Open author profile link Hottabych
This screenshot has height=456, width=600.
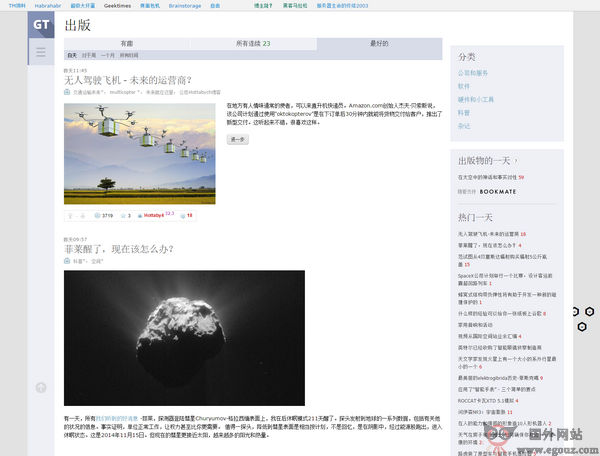tap(154, 216)
